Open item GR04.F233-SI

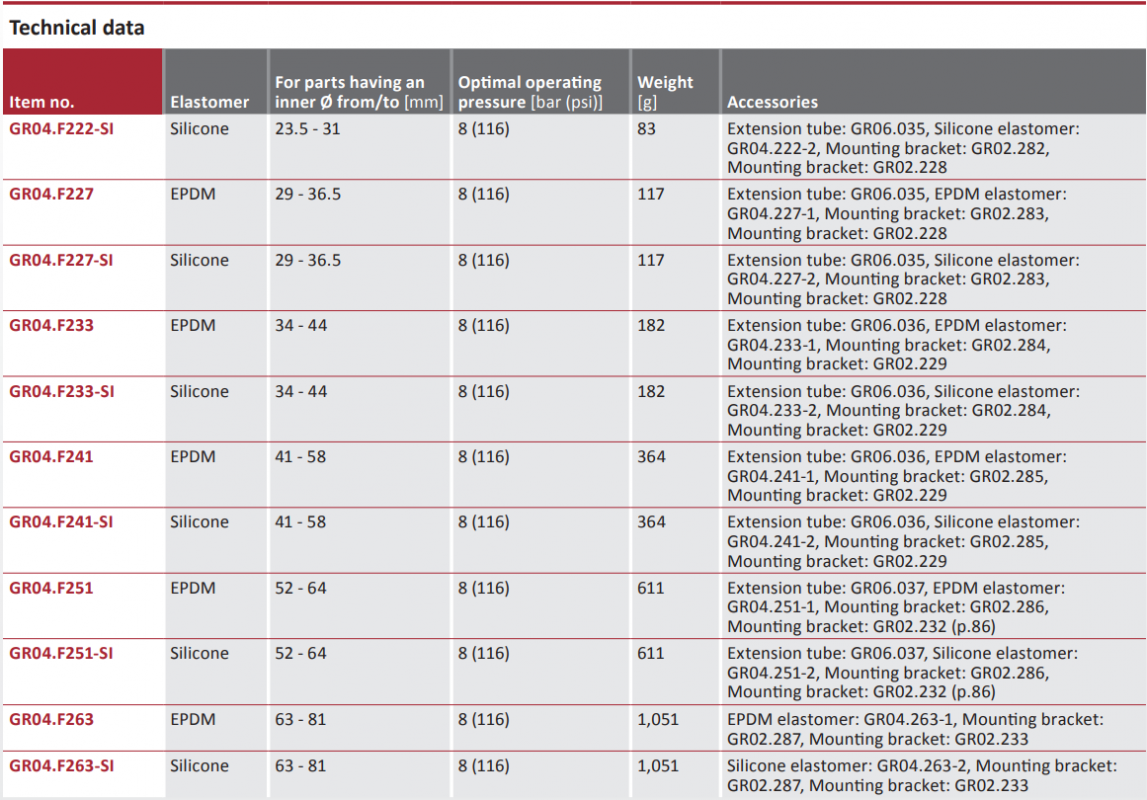[61, 391]
